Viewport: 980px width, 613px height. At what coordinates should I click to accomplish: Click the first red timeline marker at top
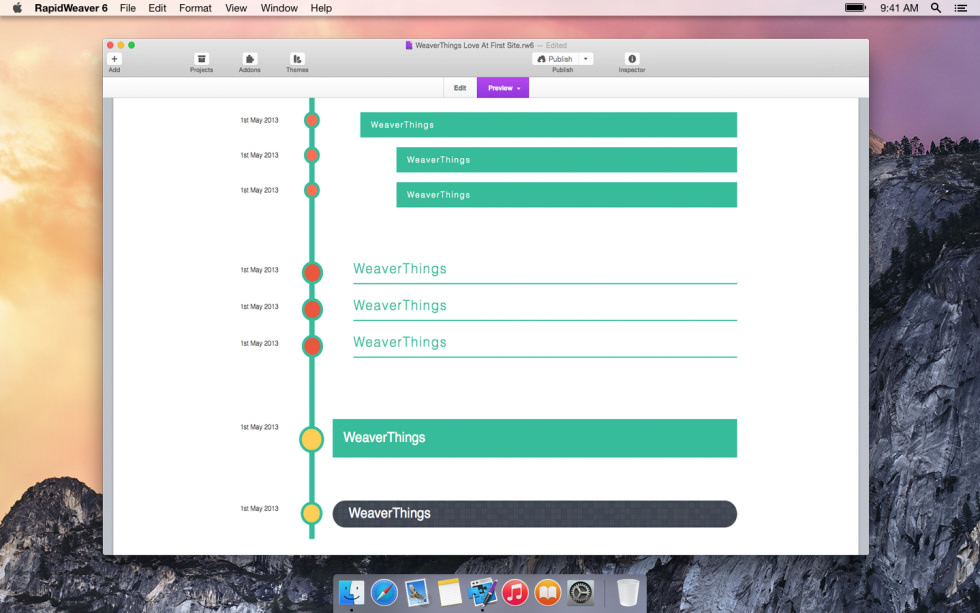pyautogui.click(x=312, y=120)
